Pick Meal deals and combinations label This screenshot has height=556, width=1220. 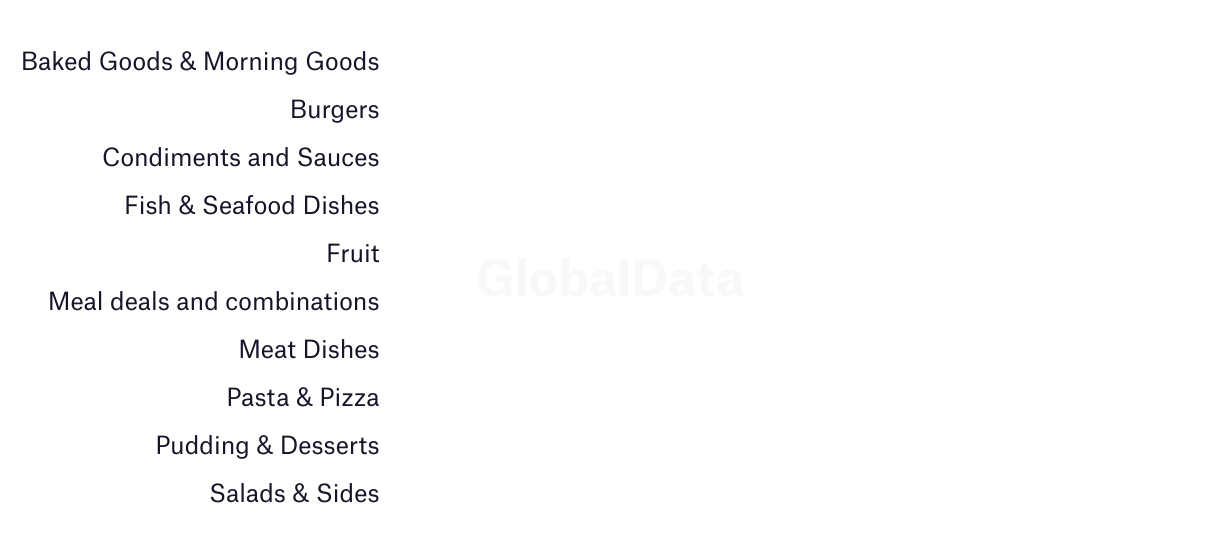tap(214, 302)
